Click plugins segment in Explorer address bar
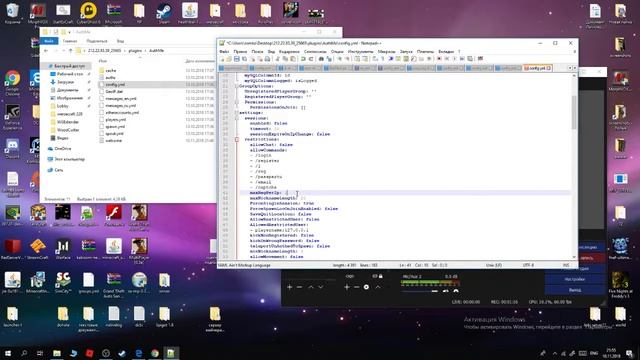 tap(135, 51)
